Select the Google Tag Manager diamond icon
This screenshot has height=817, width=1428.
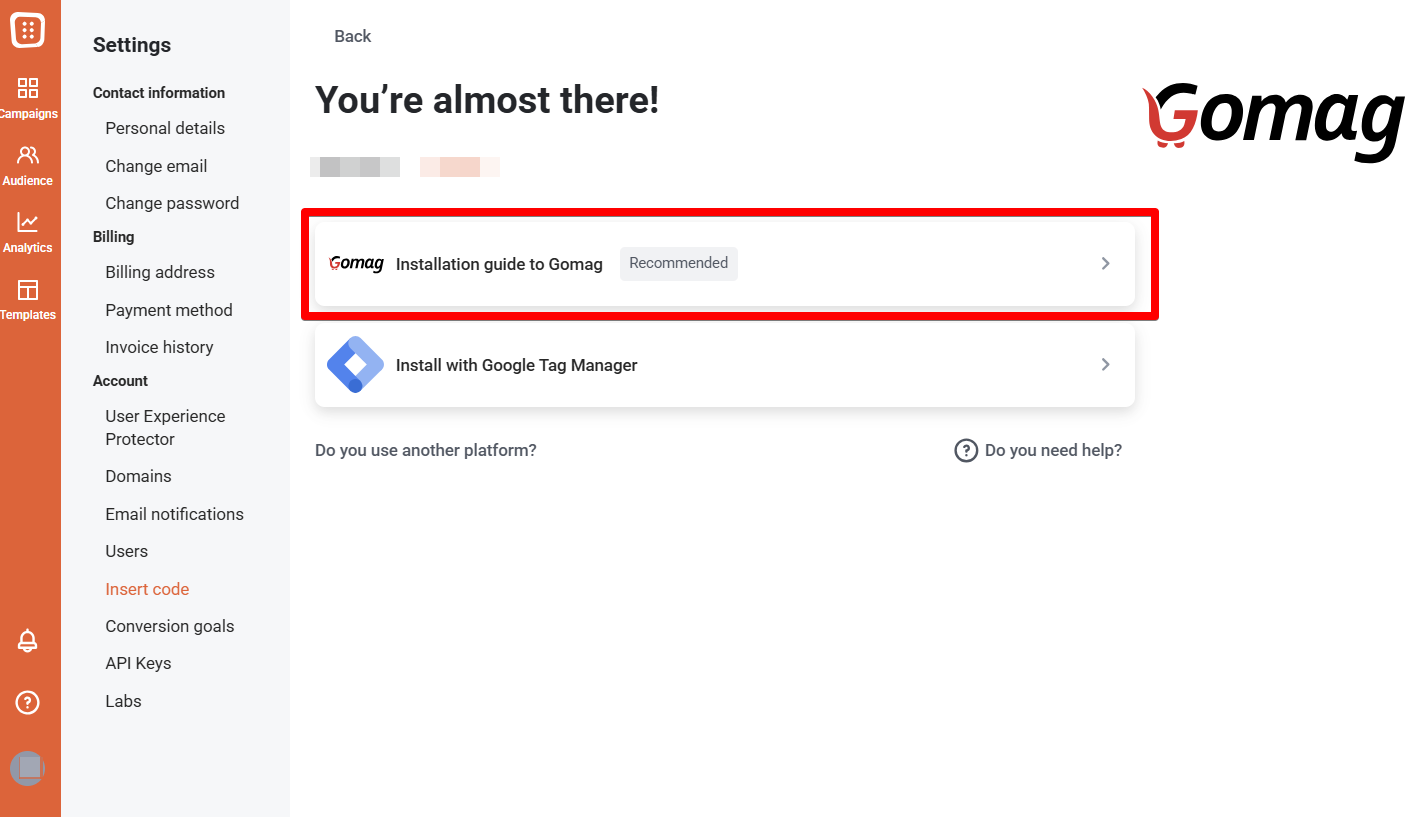tap(355, 364)
